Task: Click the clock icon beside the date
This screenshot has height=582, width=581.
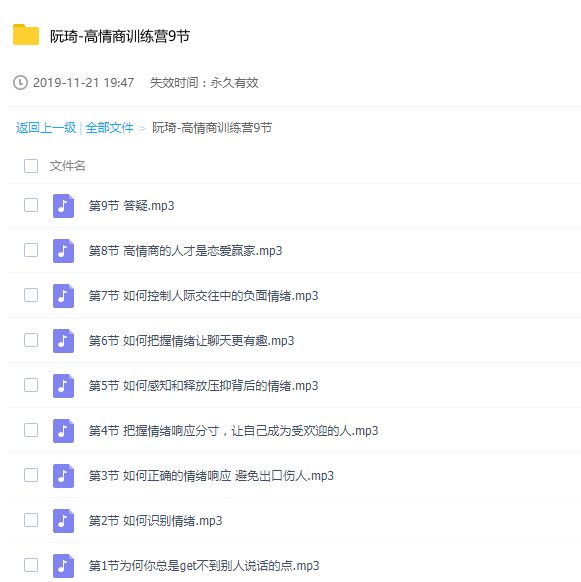Action: [x=20, y=82]
